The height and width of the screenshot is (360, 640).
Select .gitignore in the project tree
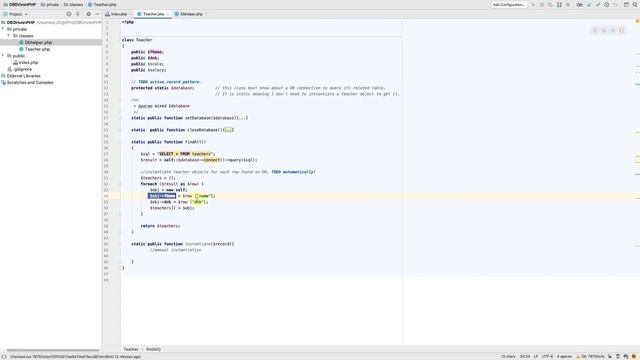tap(22, 69)
